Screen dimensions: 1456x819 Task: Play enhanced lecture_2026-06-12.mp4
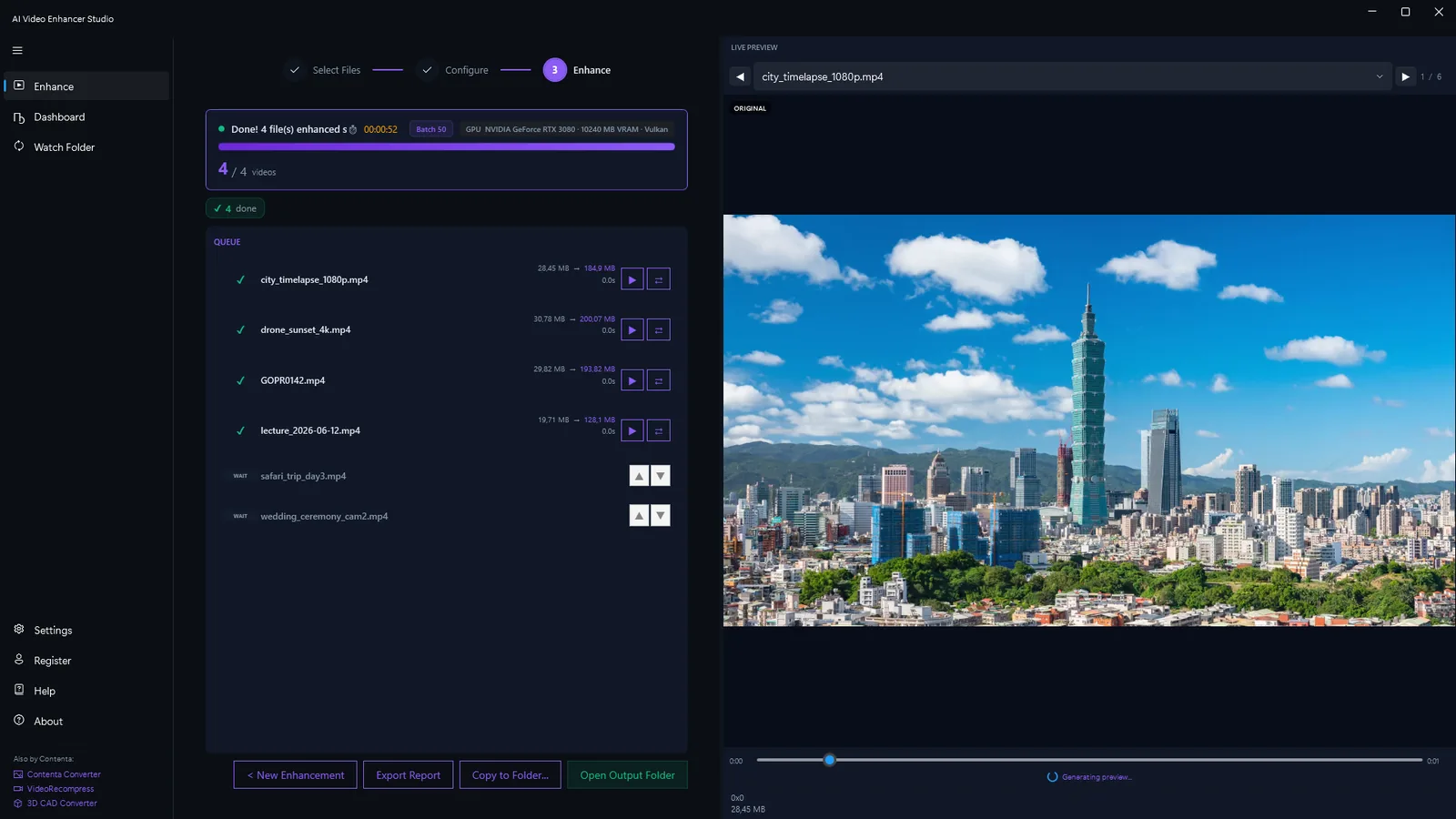pos(632,430)
